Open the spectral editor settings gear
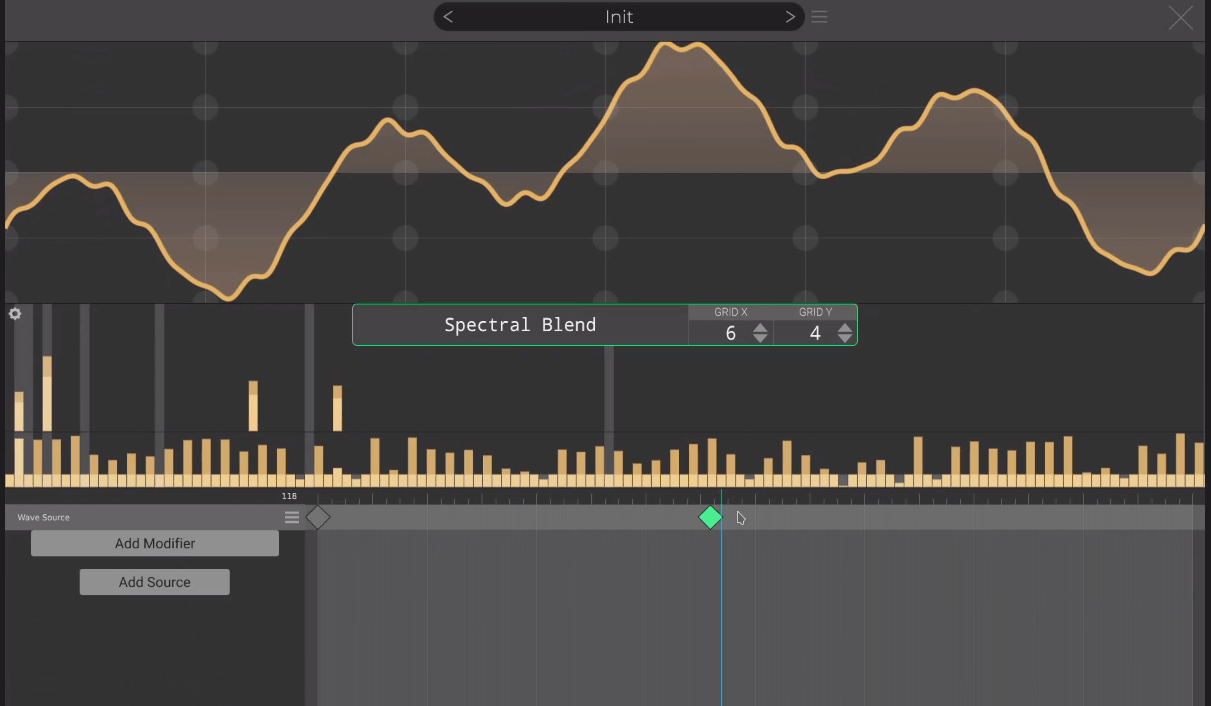The image size is (1211, 706). [14, 314]
